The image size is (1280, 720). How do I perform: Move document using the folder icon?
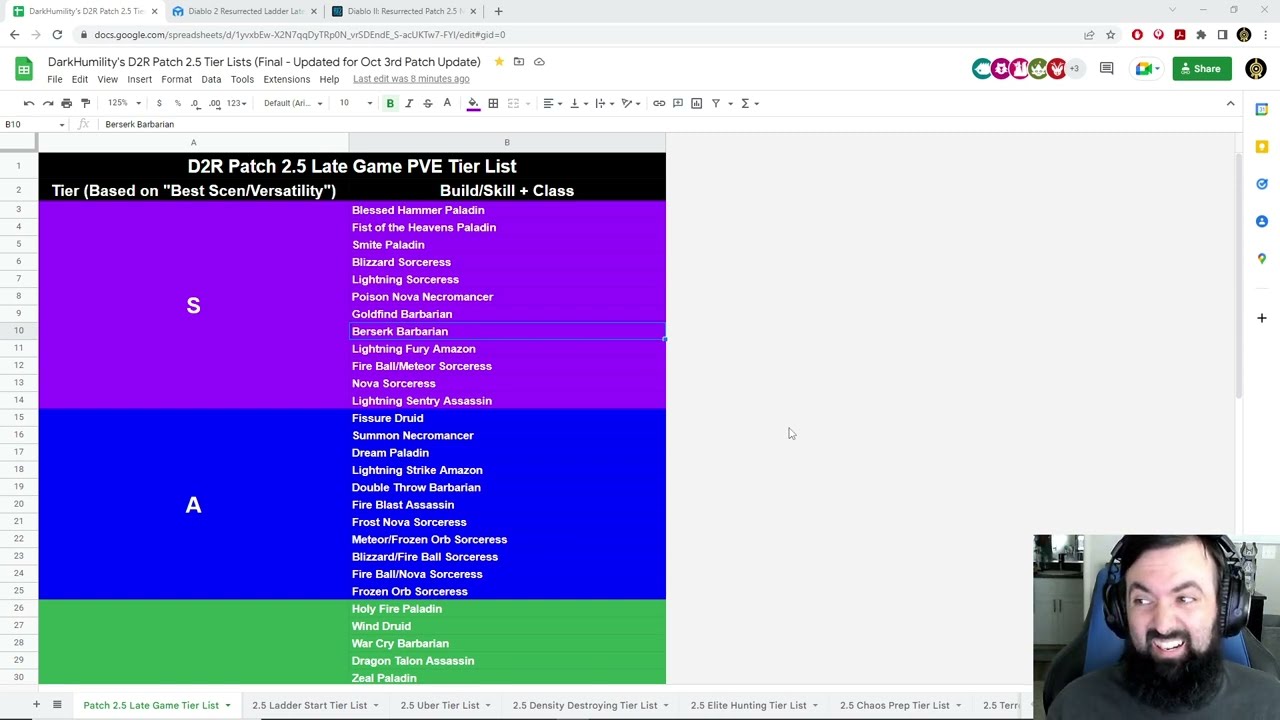tap(518, 62)
